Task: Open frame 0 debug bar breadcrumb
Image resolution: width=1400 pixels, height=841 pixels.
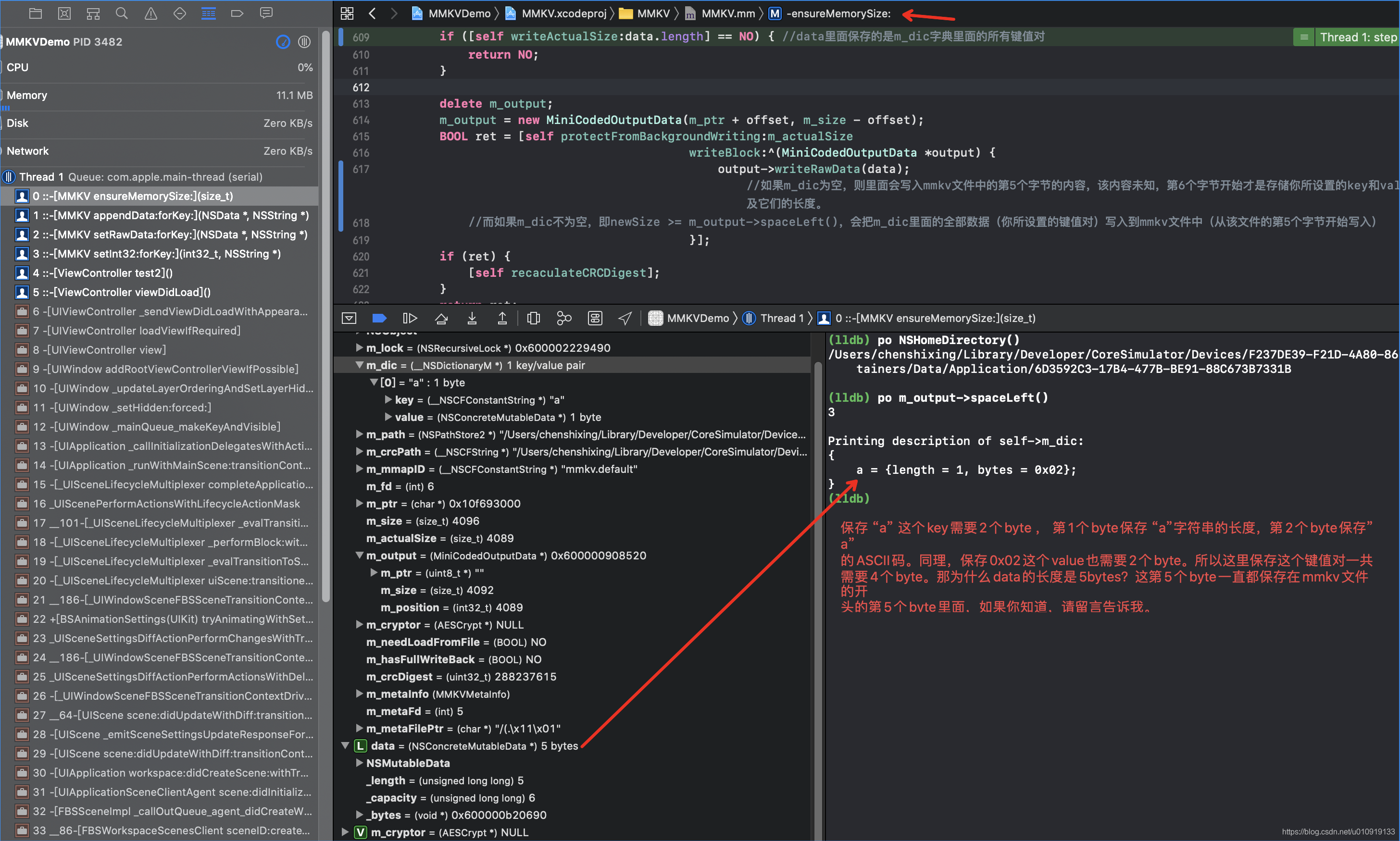Action: [x=926, y=319]
